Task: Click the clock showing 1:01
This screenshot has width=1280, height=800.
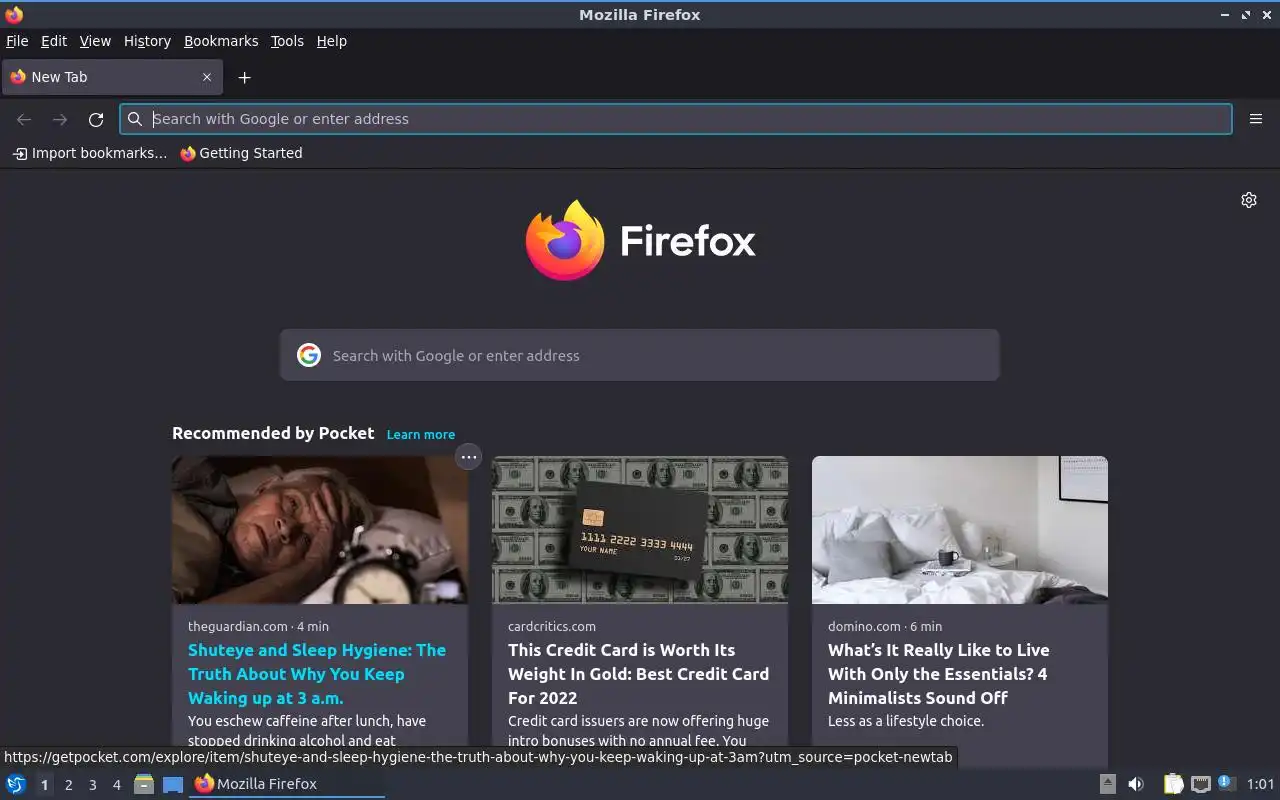Action: [1261, 784]
